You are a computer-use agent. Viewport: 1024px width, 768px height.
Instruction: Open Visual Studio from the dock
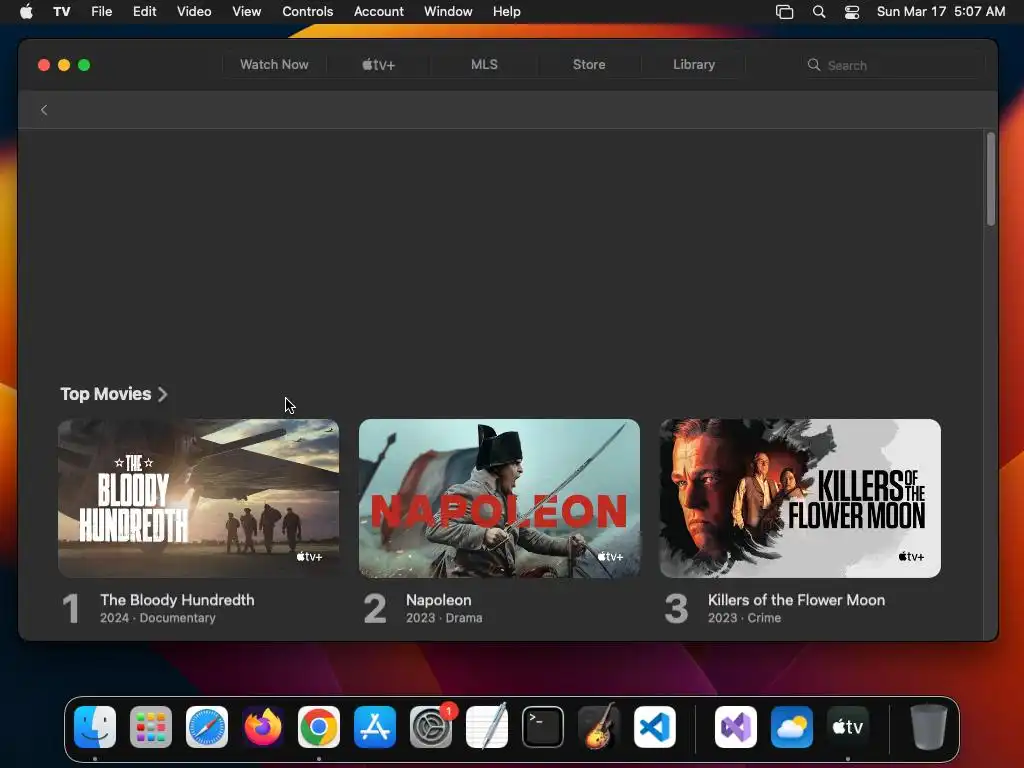click(x=736, y=726)
